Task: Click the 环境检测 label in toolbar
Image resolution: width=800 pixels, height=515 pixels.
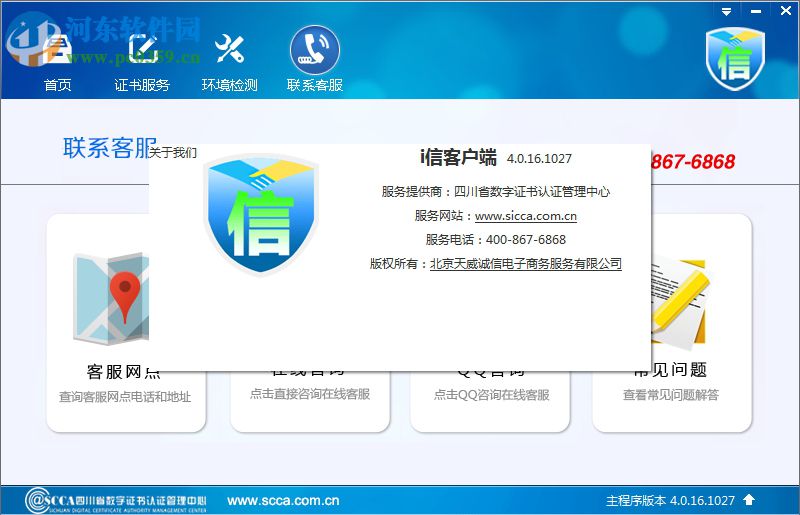Action: coord(229,85)
